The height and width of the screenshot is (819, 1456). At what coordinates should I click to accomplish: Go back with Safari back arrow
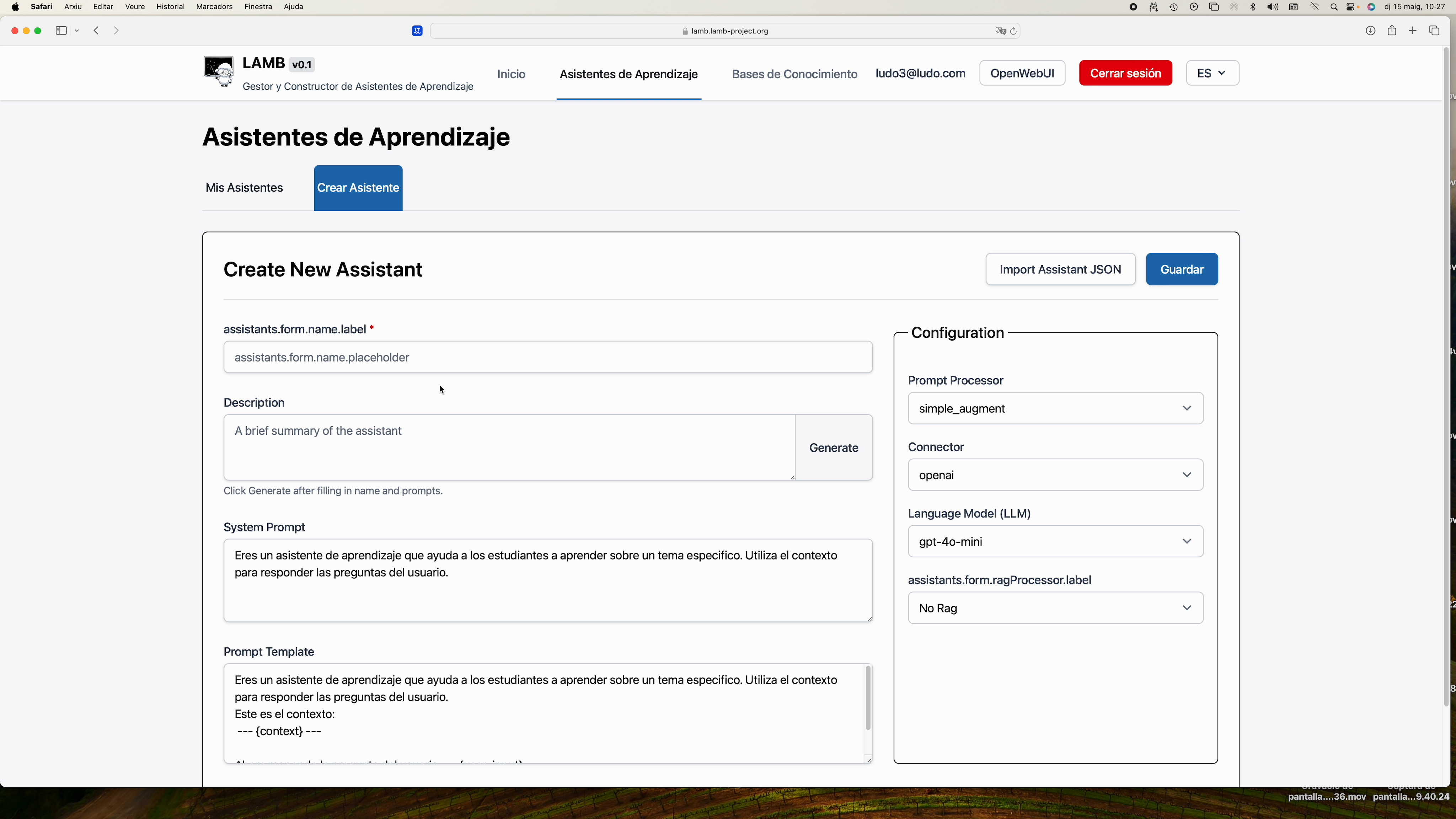coord(96,31)
